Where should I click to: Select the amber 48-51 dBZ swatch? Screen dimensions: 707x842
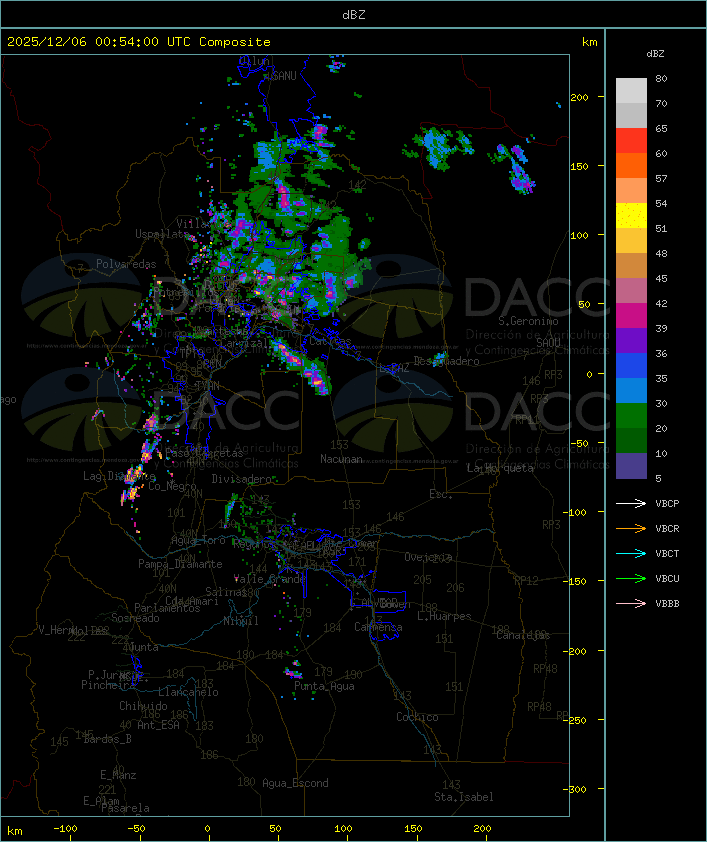coord(631,241)
